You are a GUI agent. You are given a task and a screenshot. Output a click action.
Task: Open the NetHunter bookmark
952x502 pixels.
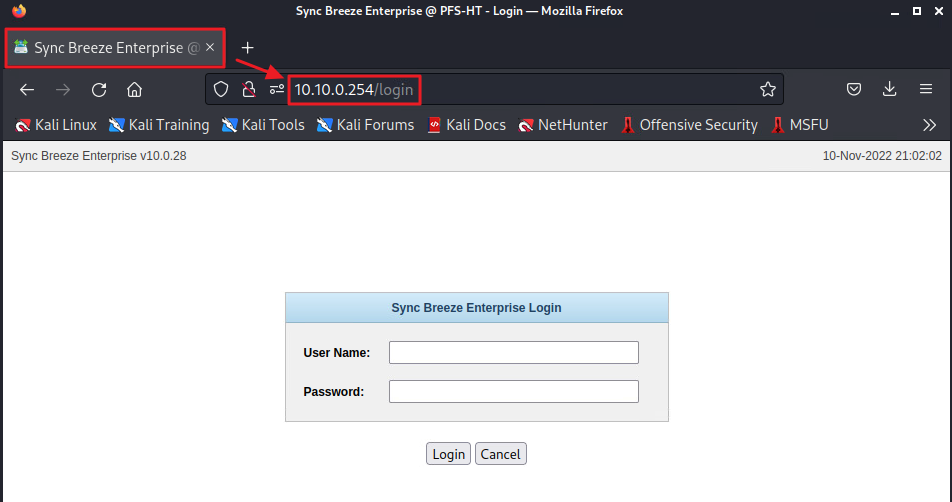563,125
